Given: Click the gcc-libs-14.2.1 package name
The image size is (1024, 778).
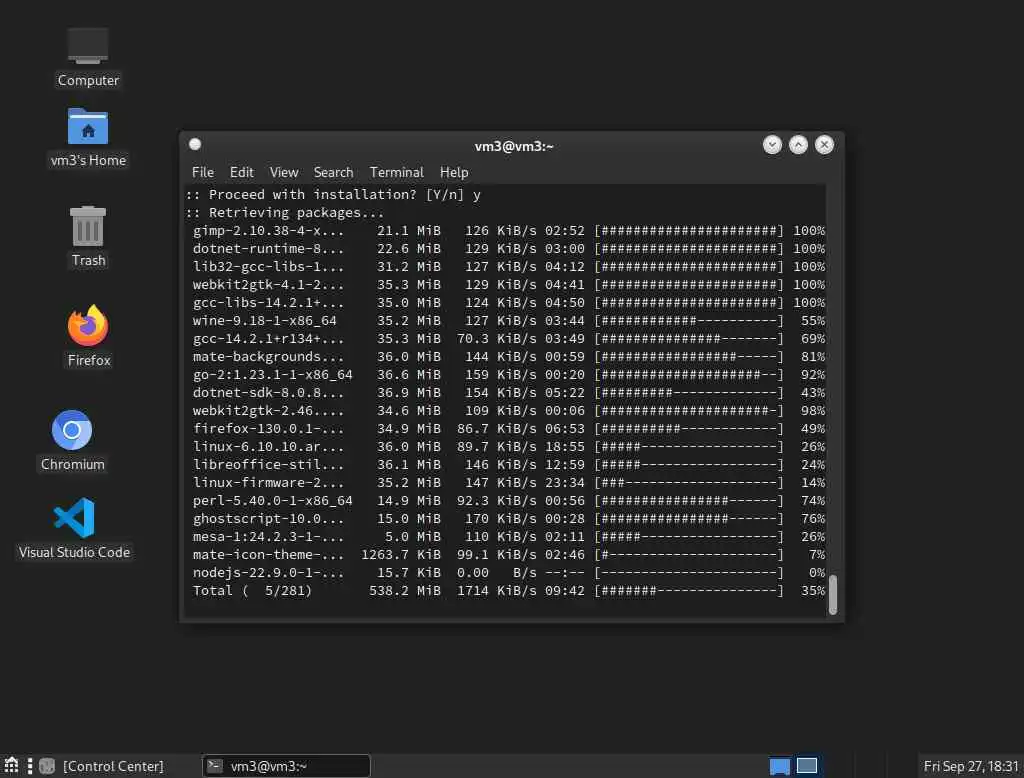Looking at the screenshot, I should (268, 302).
